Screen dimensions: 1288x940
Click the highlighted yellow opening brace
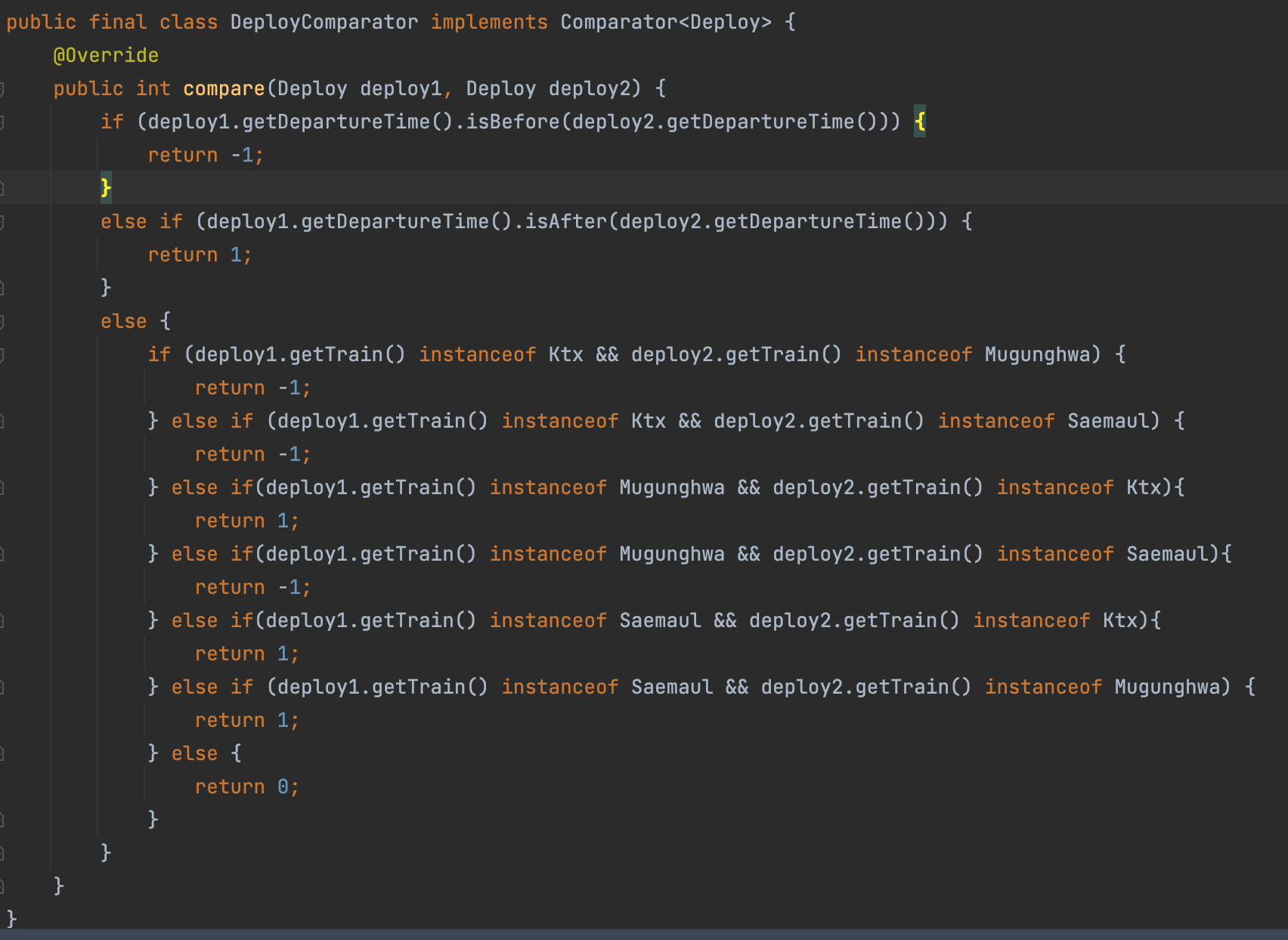pos(920,122)
